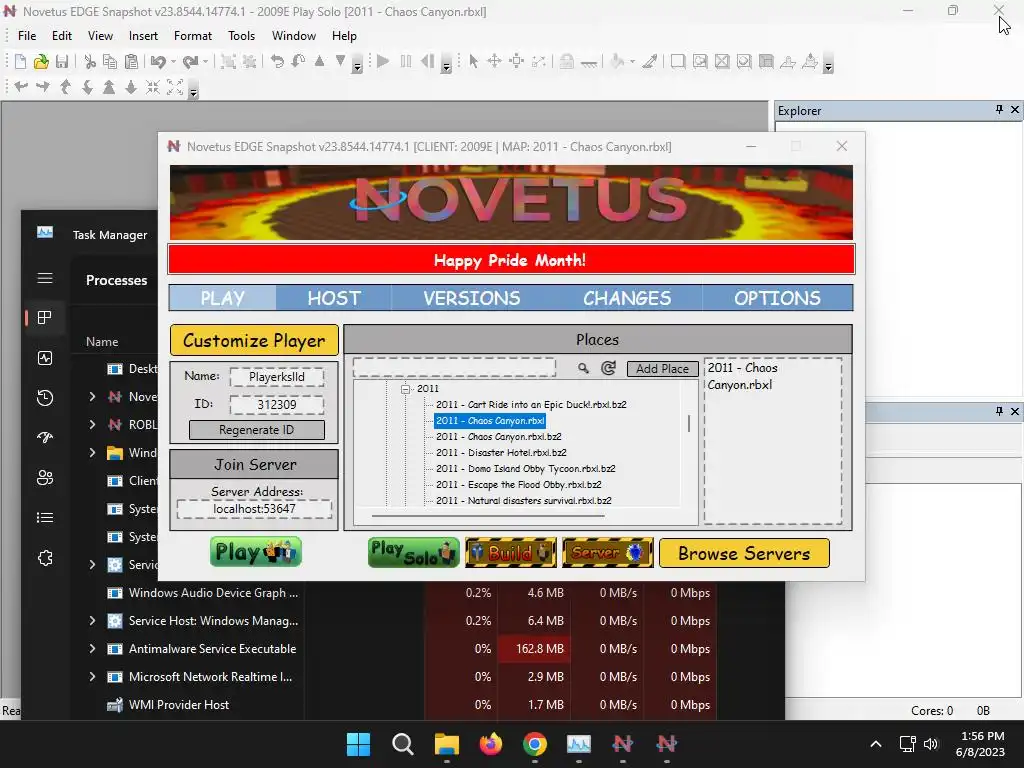Open Task Manager Users icon

(x=45, y=477)
